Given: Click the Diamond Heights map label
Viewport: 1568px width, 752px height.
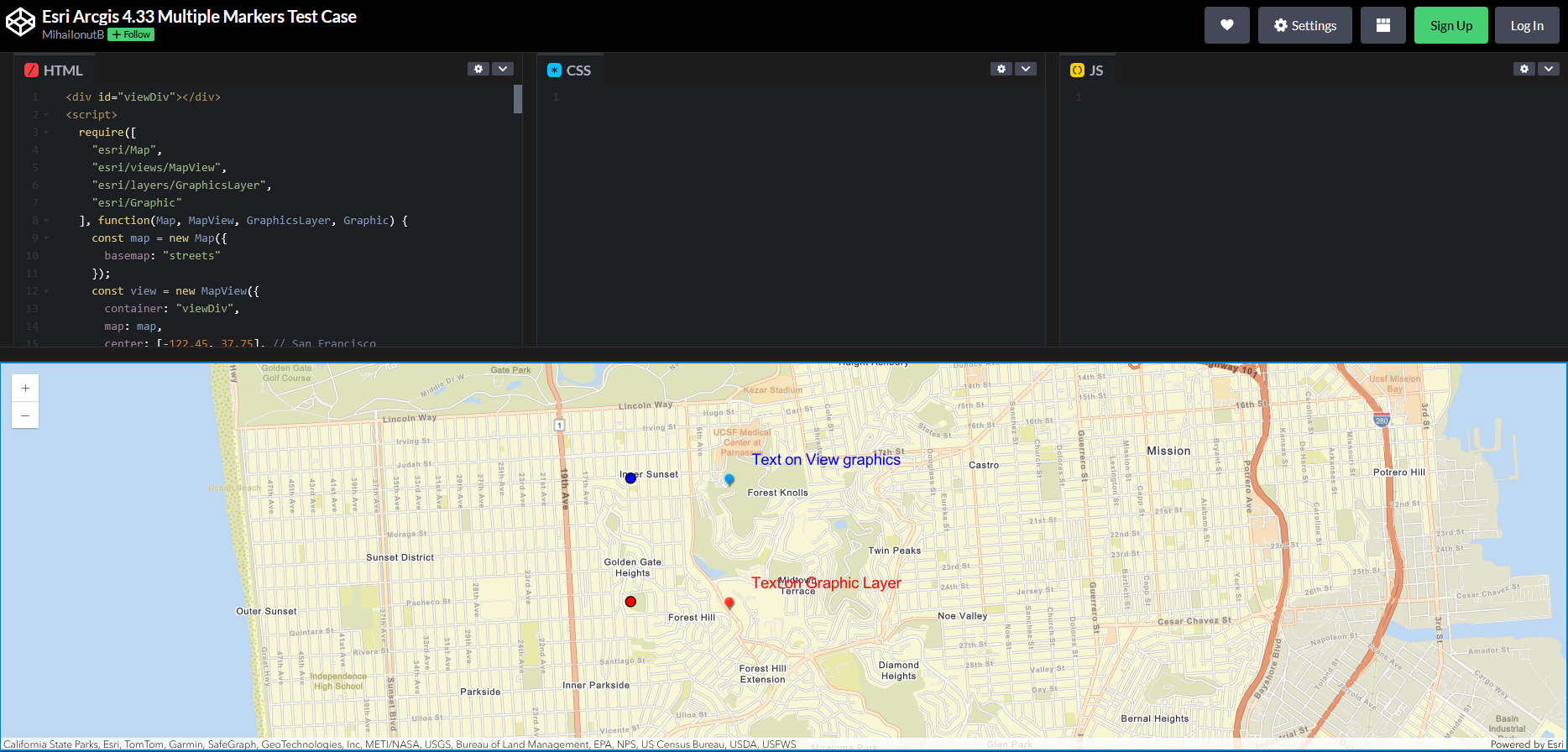Looking at the screenshot, I should 898,671.
